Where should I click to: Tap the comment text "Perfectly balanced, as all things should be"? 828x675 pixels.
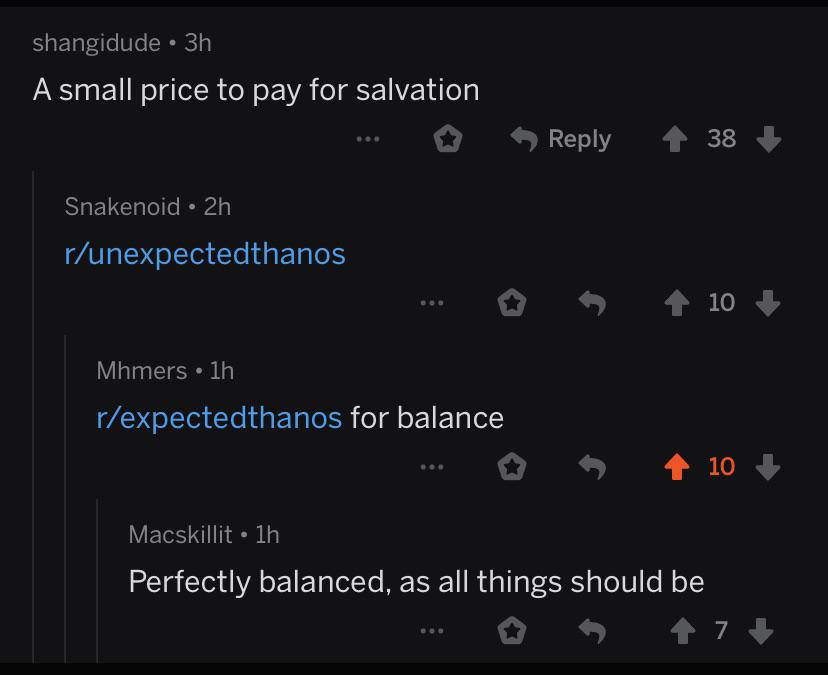pyautogui.click(x=416, y=581)
